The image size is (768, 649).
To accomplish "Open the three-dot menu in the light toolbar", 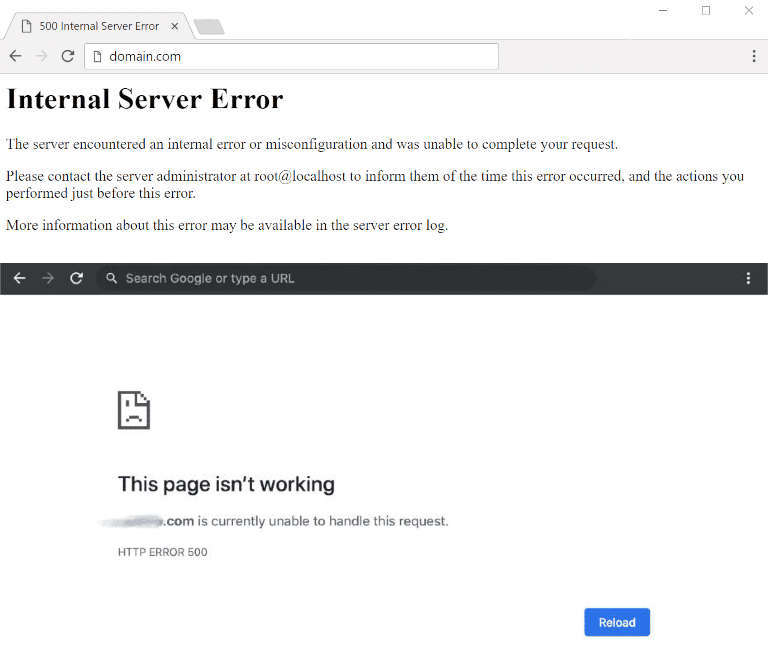I will pos(753,57).
